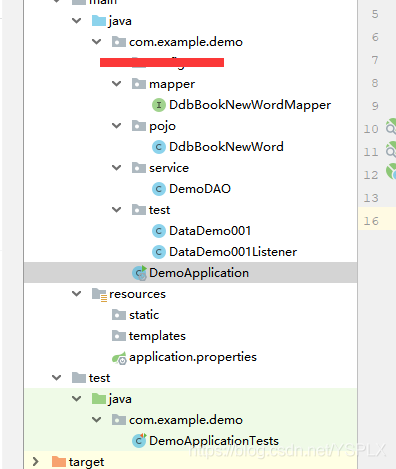Expand the target folder
The image size is (396, 469).
point(35,462)
